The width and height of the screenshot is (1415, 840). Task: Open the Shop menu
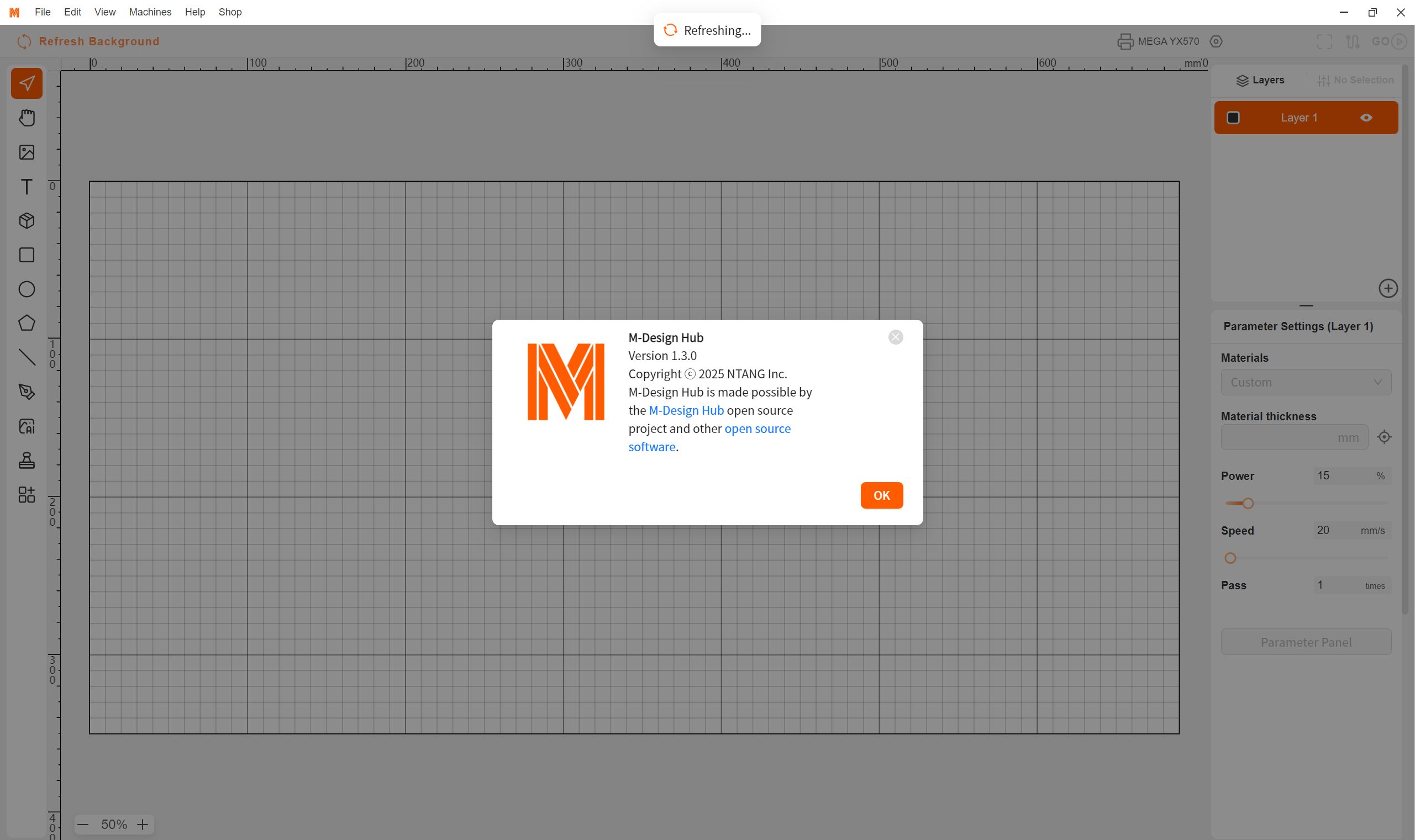click(230, 12)
